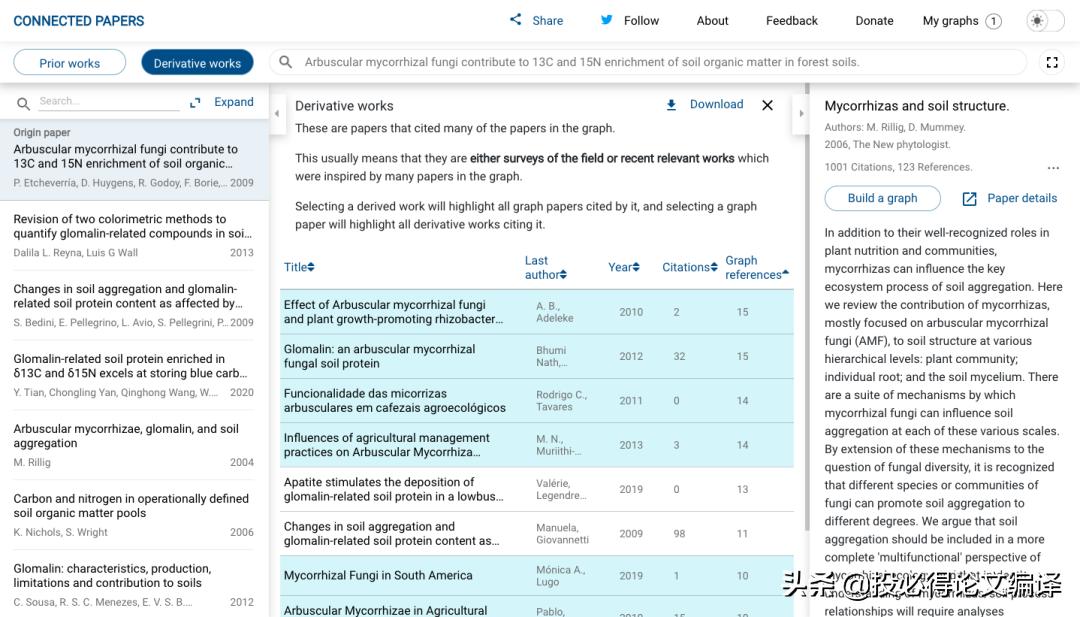Open the About page

point(712,21)
